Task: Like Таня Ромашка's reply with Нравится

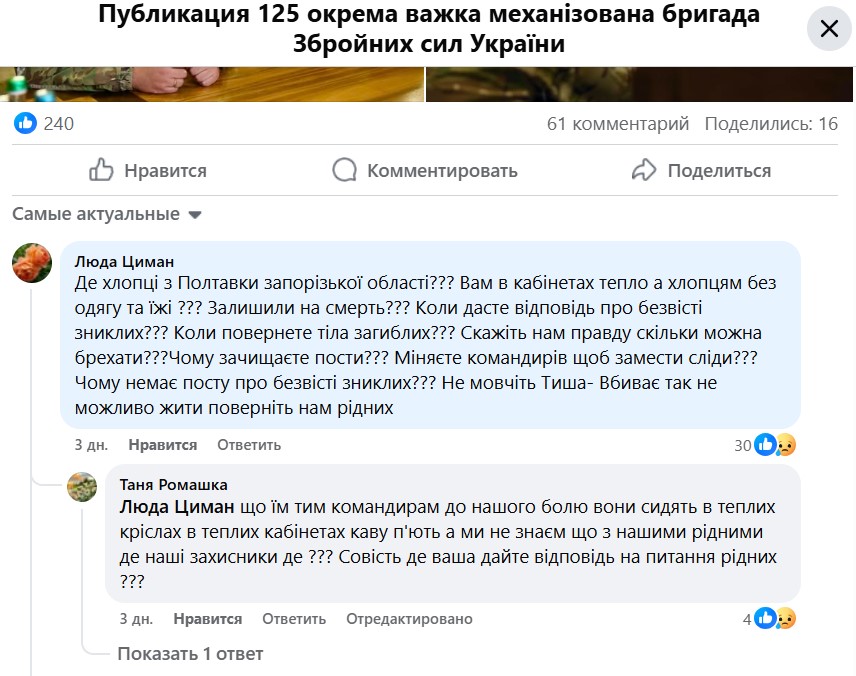Action: pyautogui.click(x=207, y=619)
